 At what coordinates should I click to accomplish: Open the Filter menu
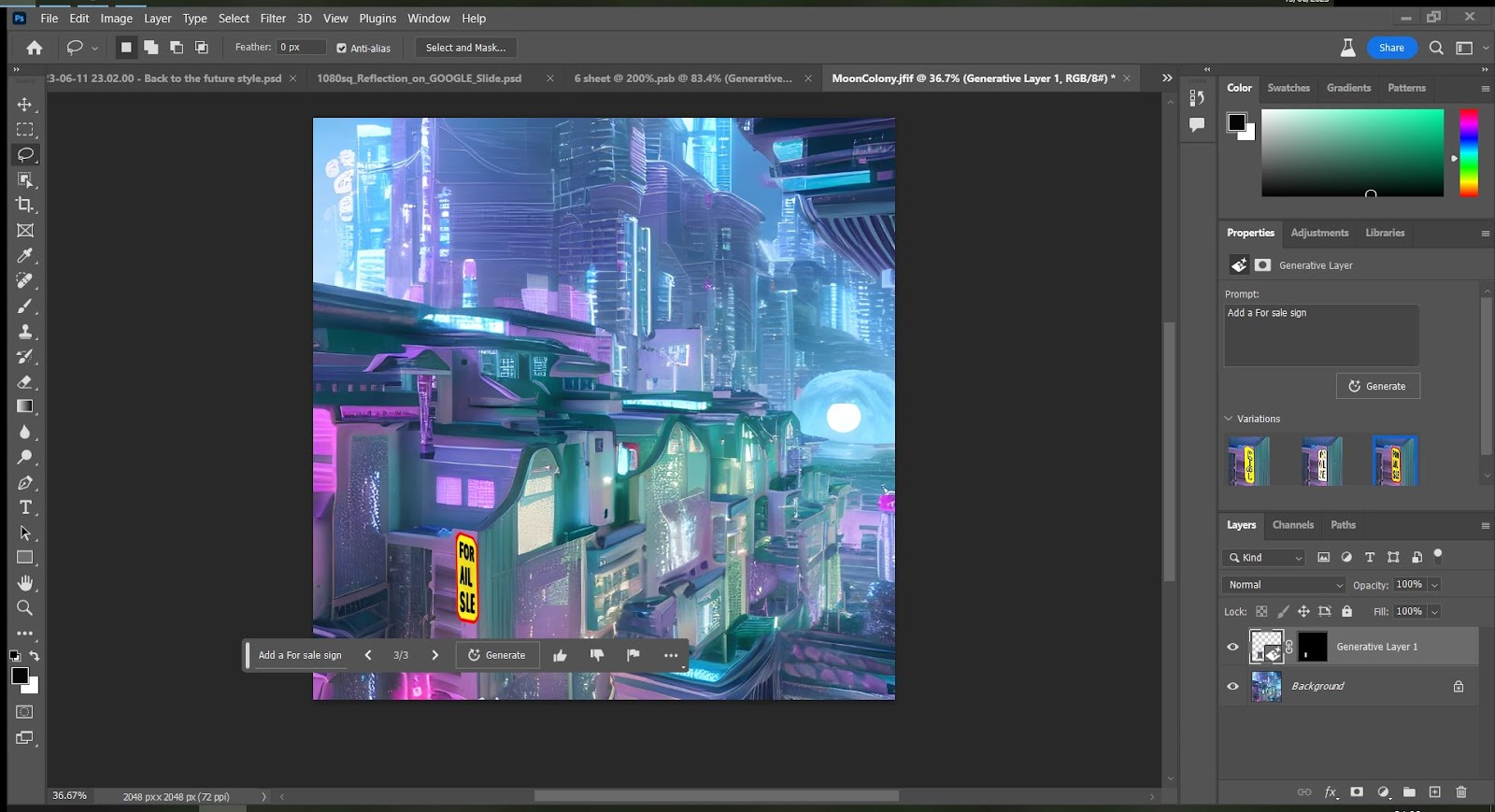click(273, 18)
